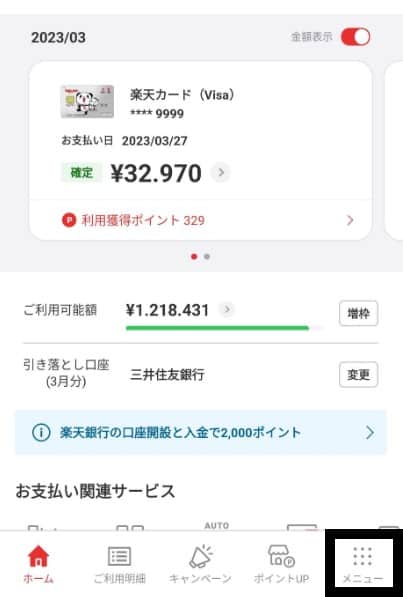
Task: Open the メニュー grid dots icon
Action: click(x=362, y=557)
